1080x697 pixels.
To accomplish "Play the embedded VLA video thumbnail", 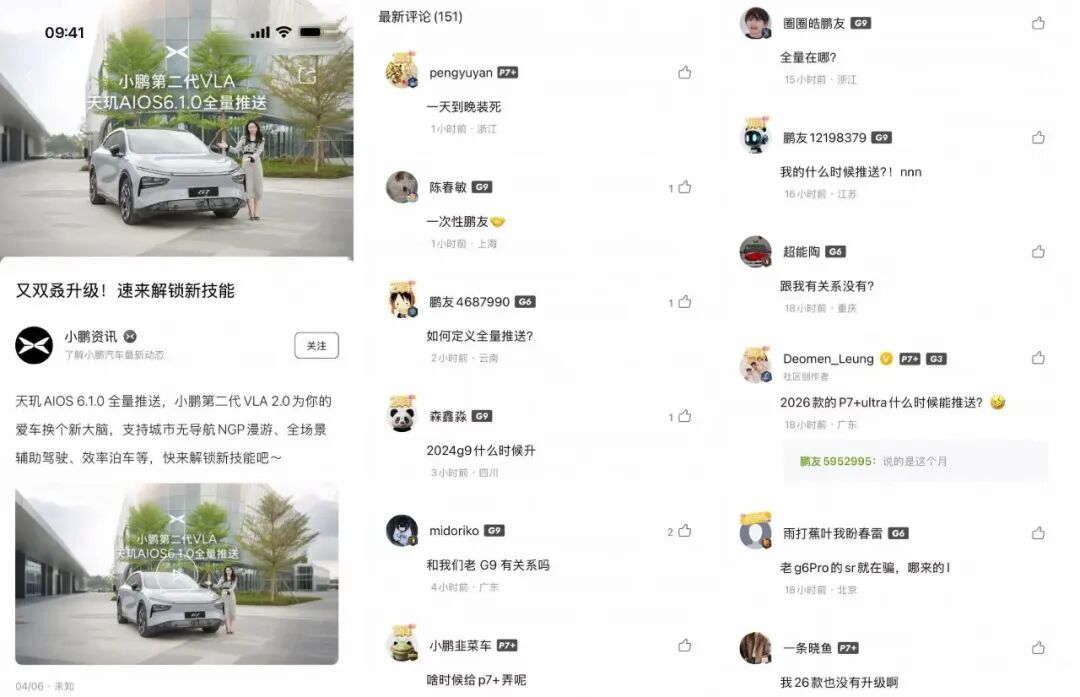I will point(176,574).
